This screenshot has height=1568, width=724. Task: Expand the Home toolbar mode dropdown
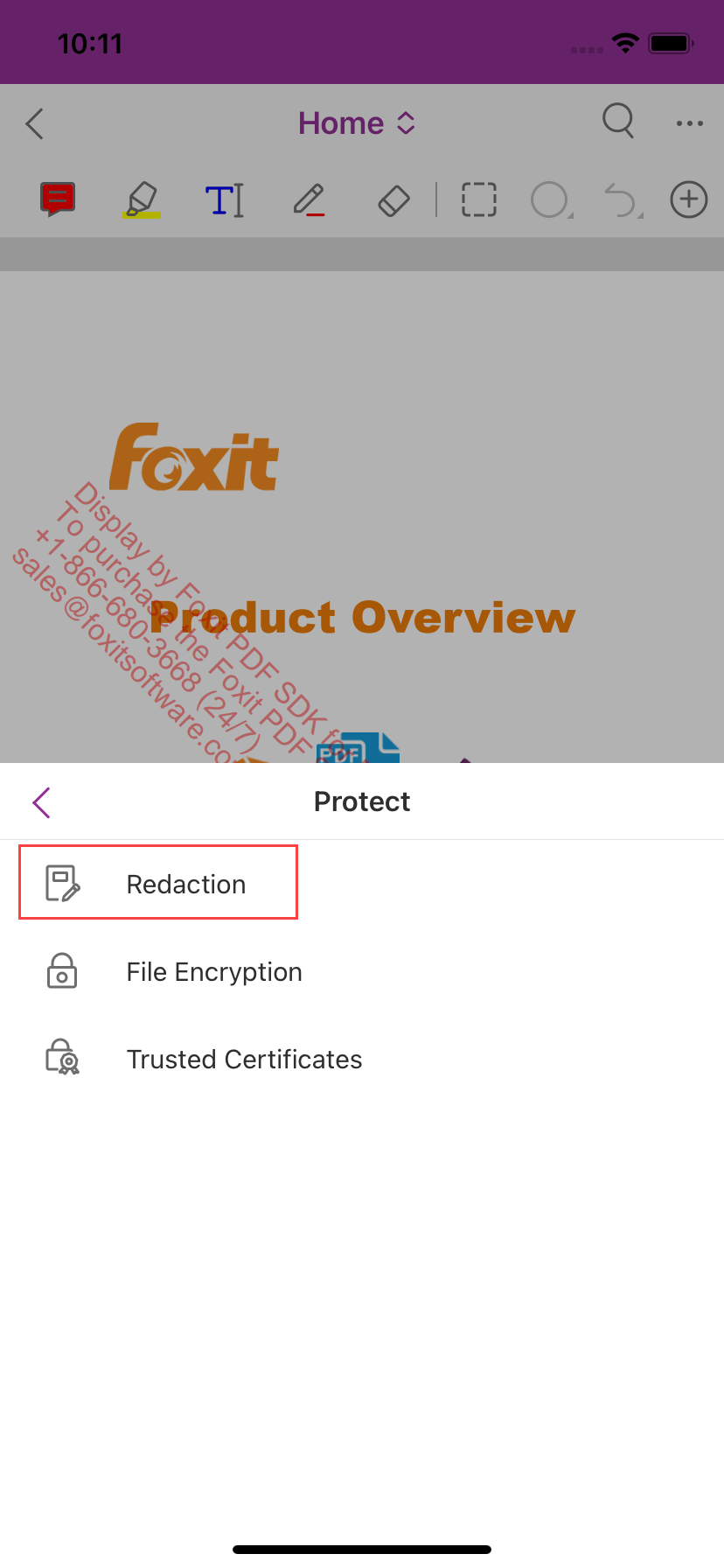(x=357, y=123)
